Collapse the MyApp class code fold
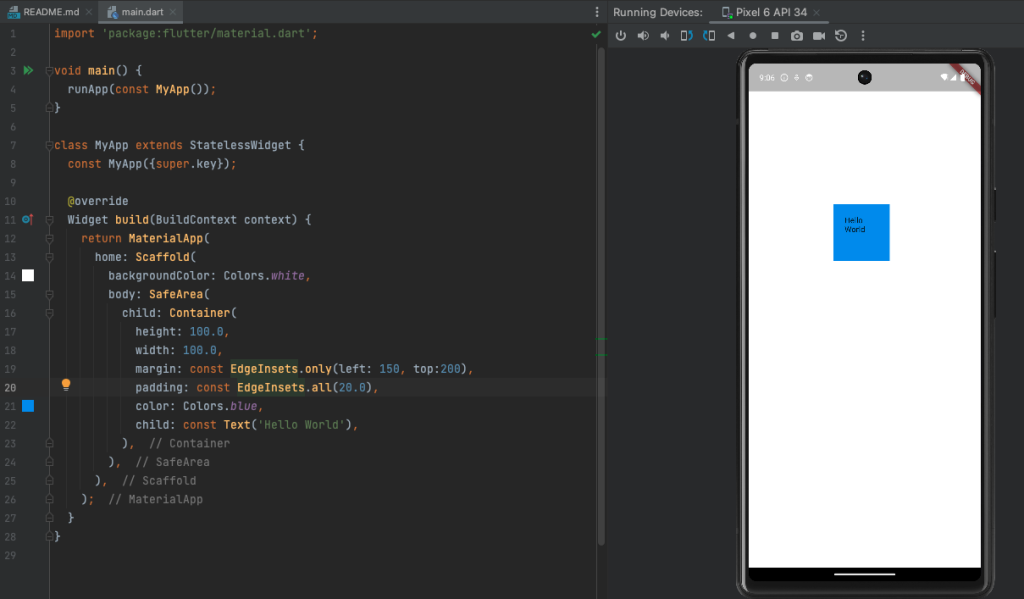Viewport: 1024px width, 599px height. coord(49,146)
